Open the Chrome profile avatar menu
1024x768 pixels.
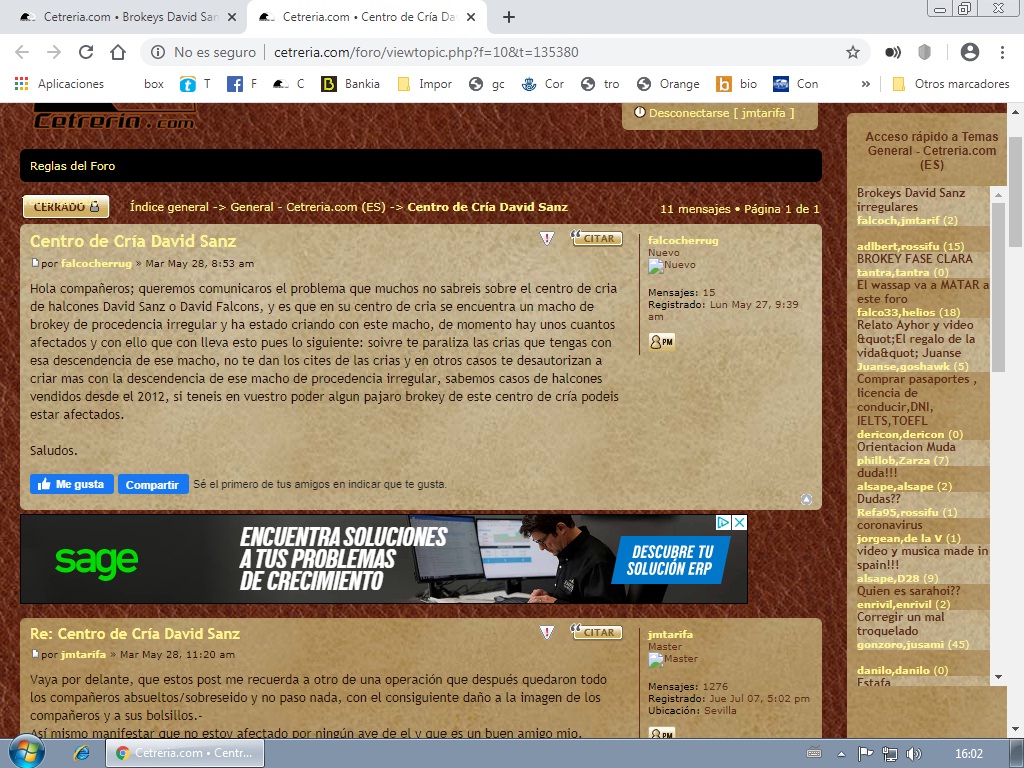tap(969, 52)
